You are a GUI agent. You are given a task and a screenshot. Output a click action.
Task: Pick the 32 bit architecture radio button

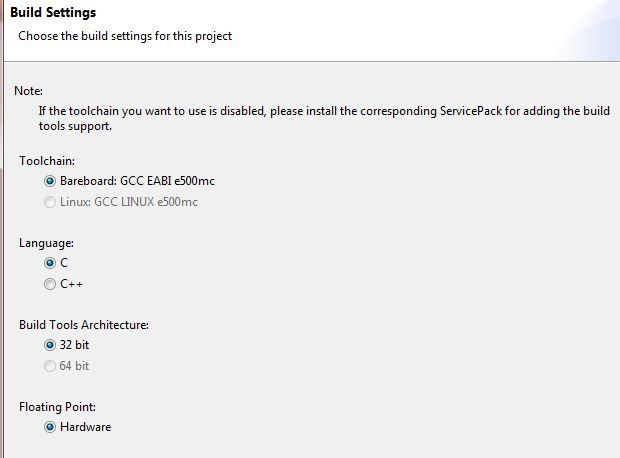pos(50,345)
